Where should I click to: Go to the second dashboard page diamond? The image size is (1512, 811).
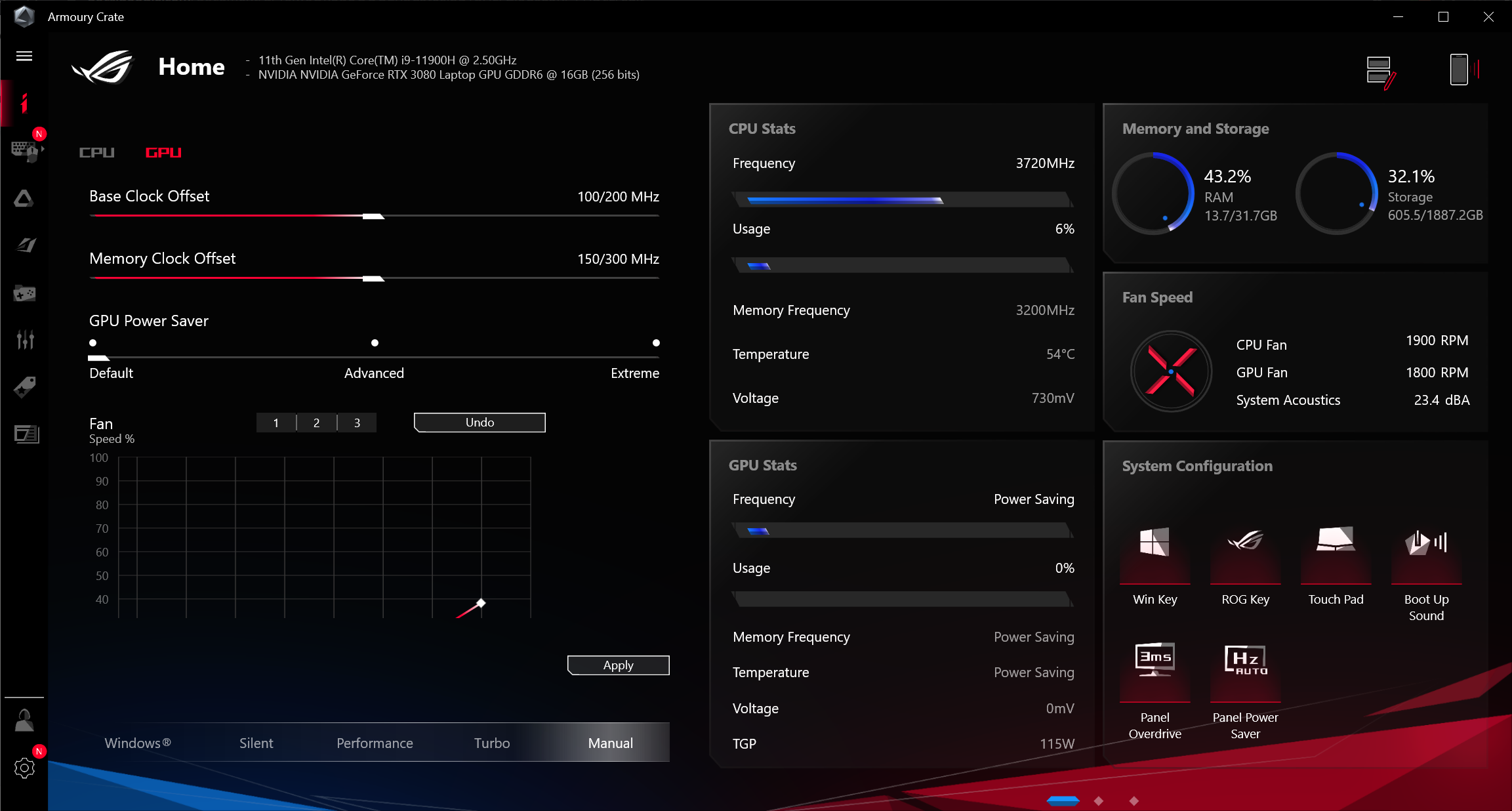tap(1099, 801)
